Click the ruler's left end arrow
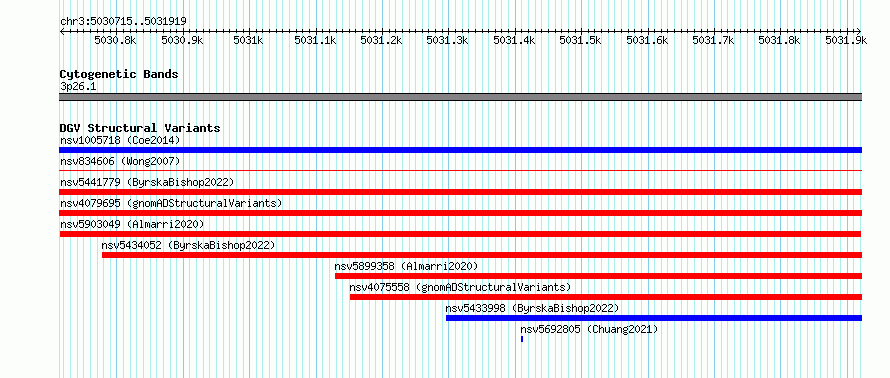Viewport: 890px width, 378px height. pyautogui.click(x=62, y=31)
